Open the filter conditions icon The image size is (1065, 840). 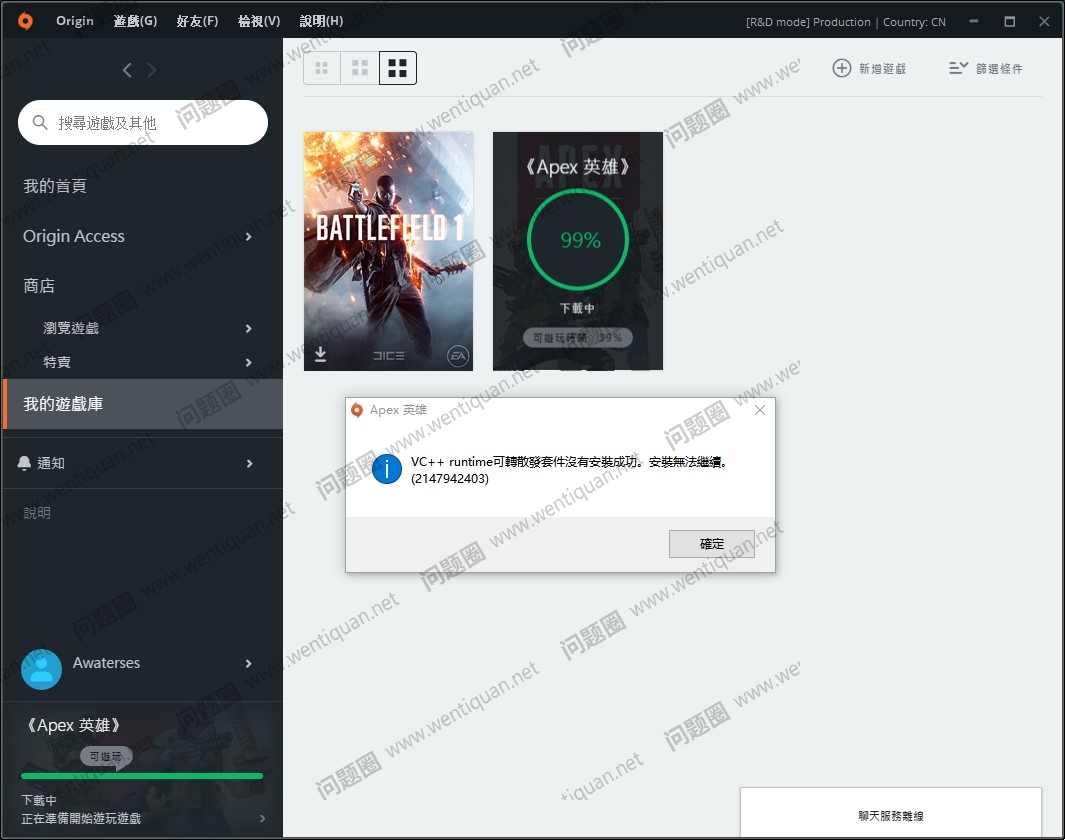[958, 68]
